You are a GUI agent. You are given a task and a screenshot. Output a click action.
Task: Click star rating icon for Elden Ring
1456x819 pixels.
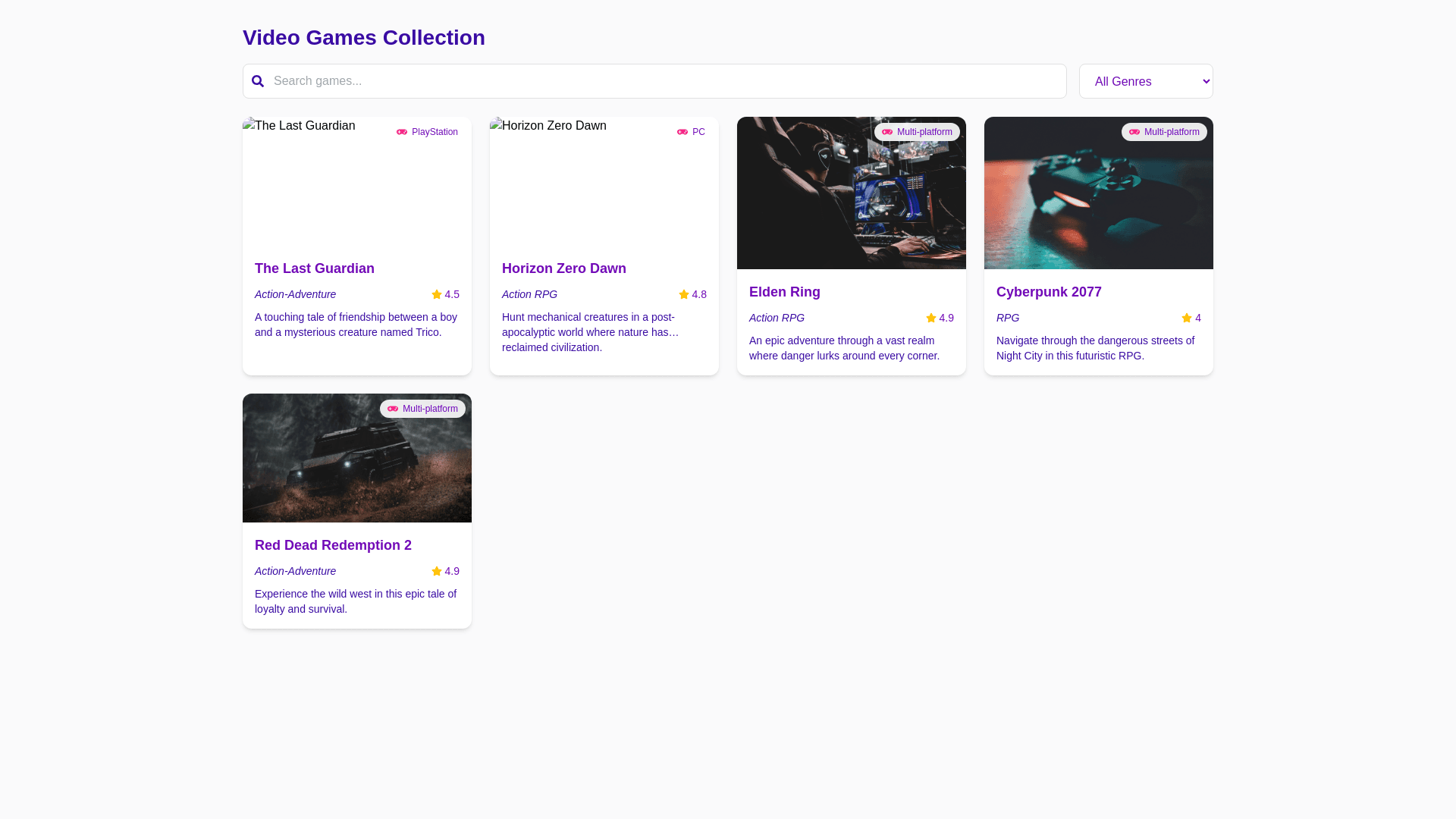[931, 318]
